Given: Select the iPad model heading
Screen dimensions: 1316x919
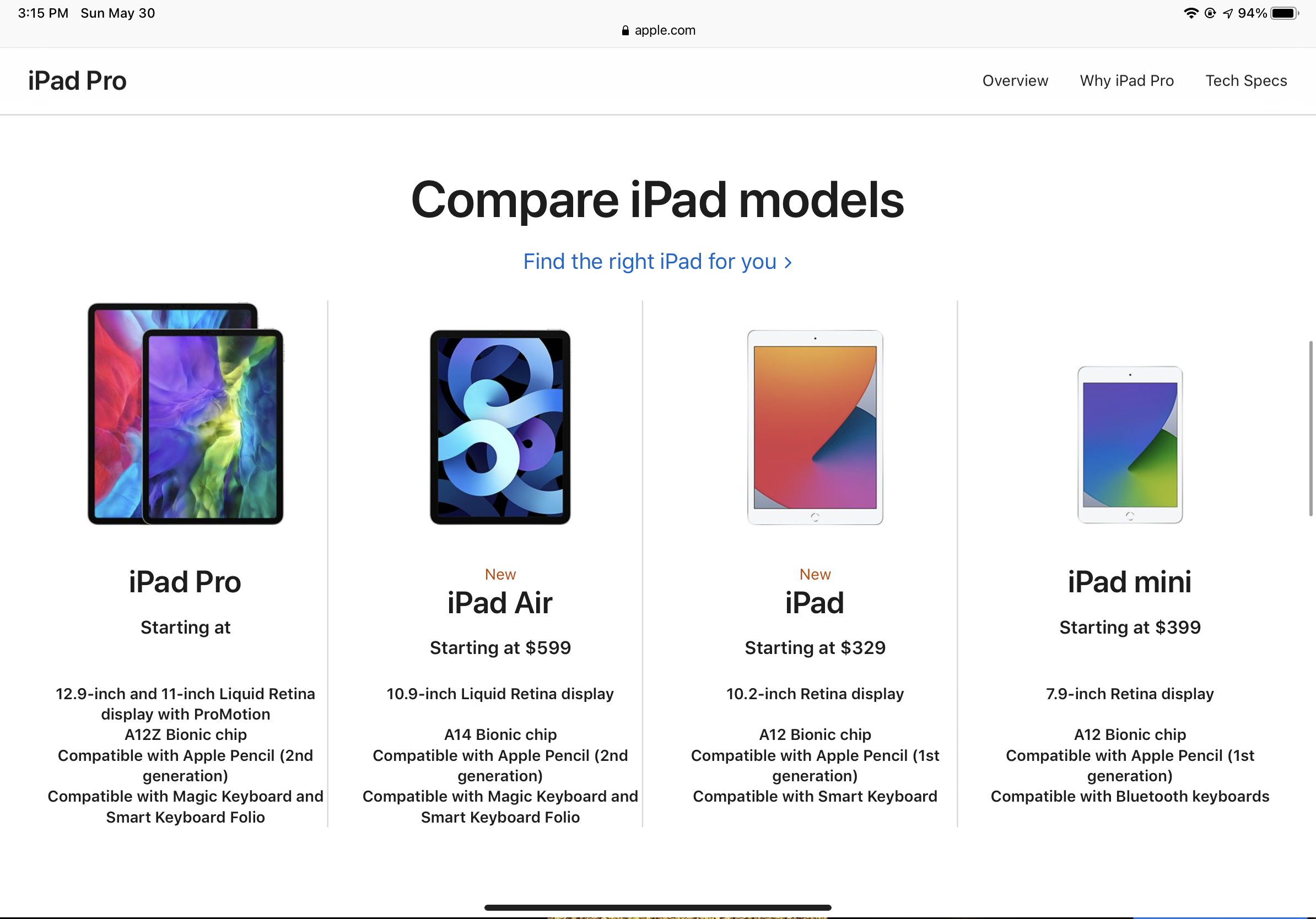Looking at the screenshot, I should [x=815, y=603].
